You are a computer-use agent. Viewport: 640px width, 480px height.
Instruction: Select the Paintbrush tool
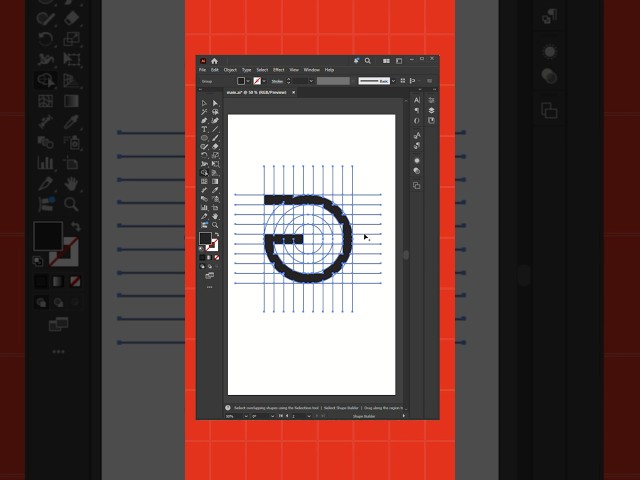click(x=215, y=138)
